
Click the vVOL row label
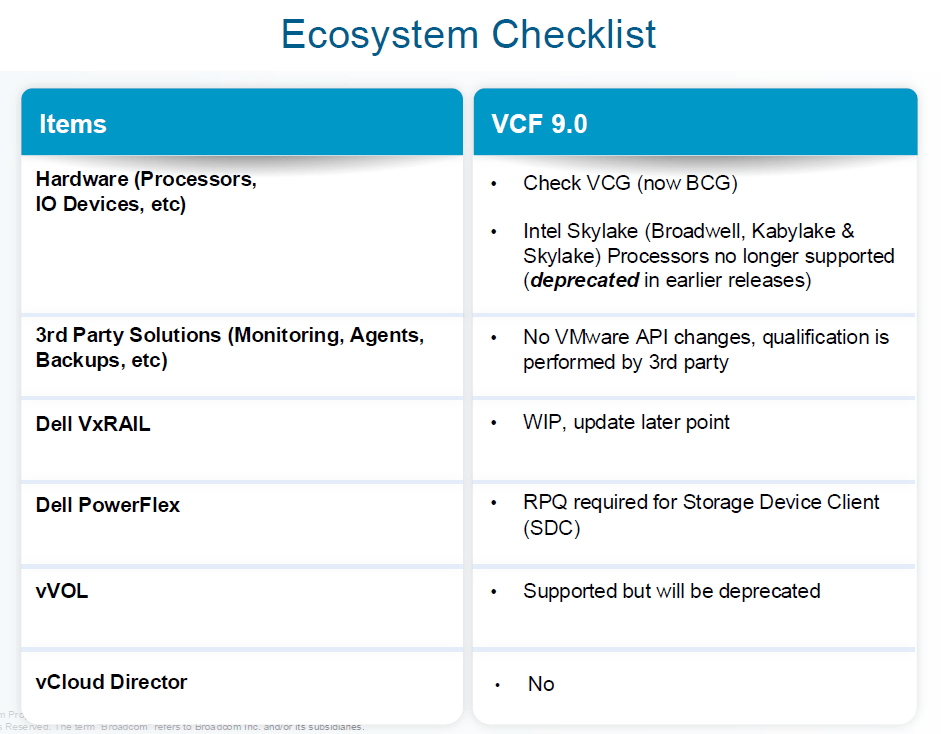click(62, 591)
